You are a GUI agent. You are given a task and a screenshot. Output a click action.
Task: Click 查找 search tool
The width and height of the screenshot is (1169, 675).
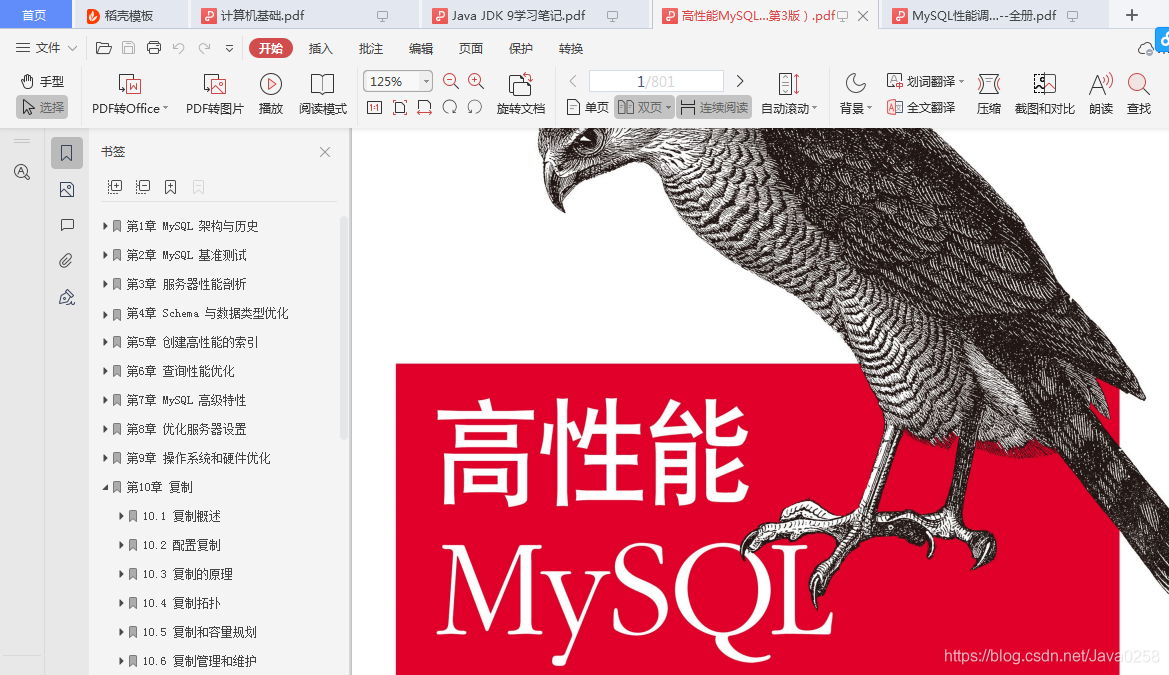click(x=1138, y=94)
